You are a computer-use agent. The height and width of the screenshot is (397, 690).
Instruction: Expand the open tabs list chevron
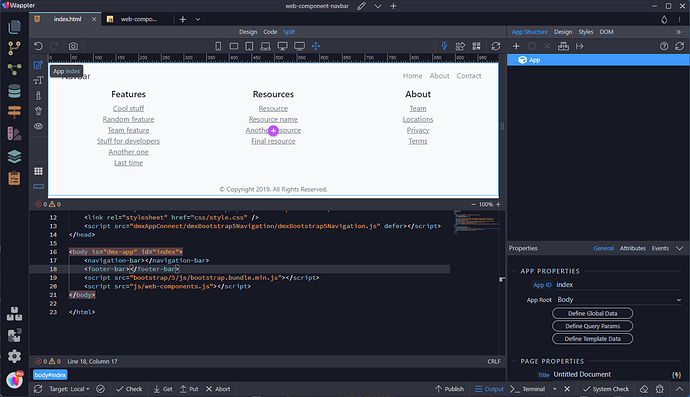pyautogui.click(x=198, y=19)
